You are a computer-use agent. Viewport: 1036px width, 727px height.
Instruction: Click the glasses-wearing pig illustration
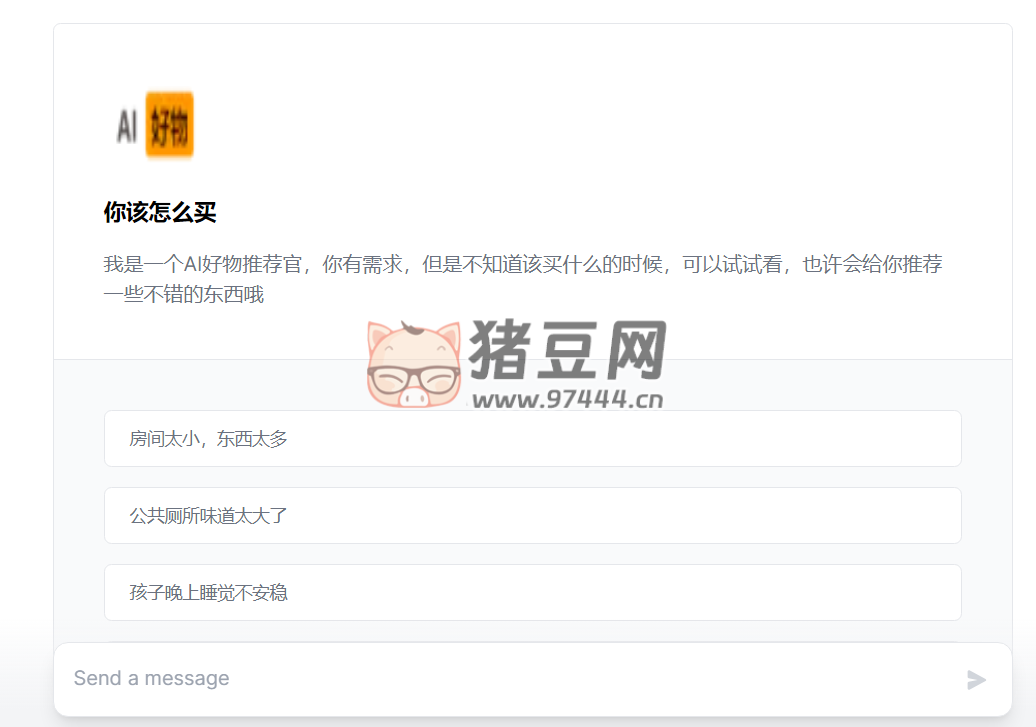point(412,360)
